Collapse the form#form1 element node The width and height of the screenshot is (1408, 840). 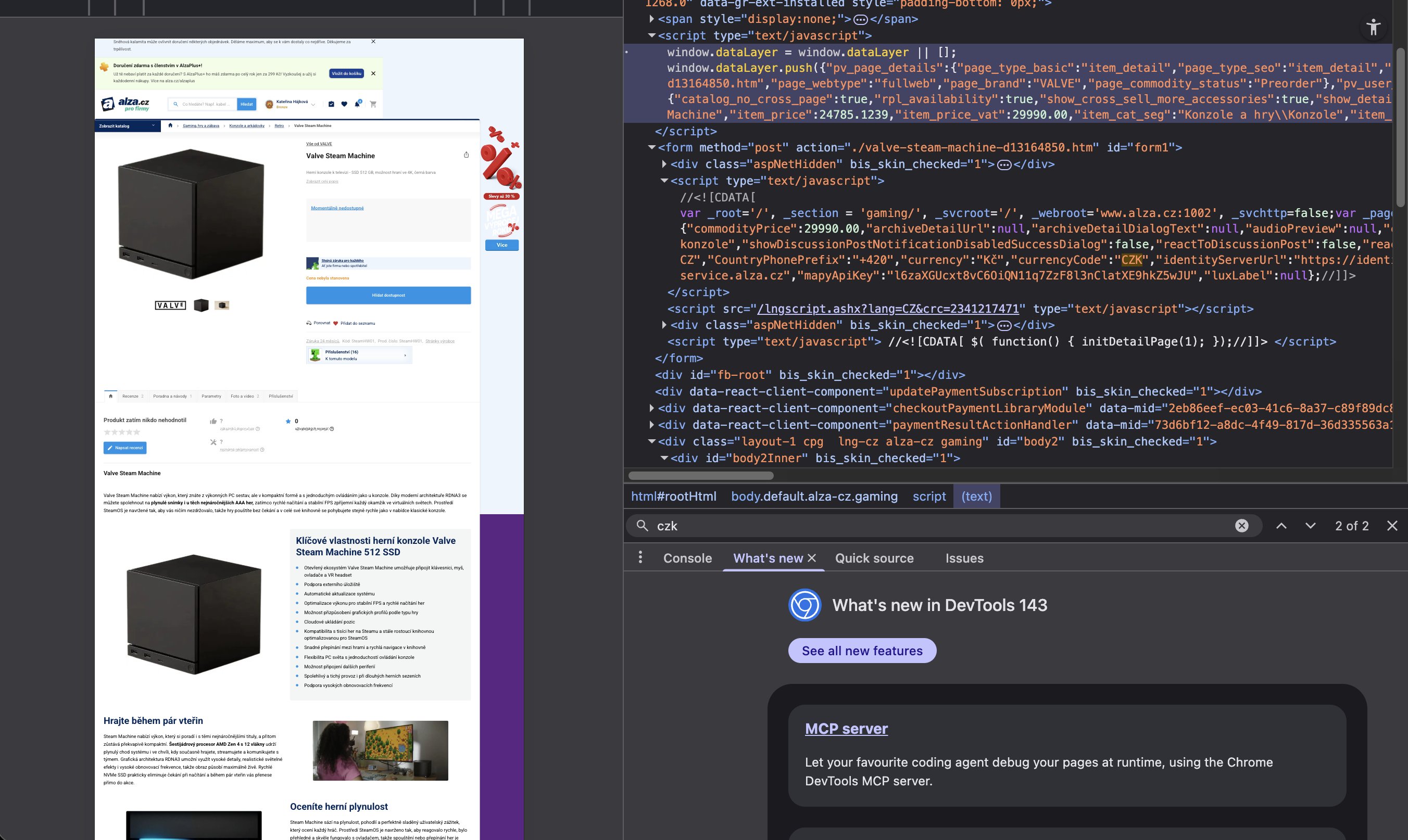pos(651,148)
